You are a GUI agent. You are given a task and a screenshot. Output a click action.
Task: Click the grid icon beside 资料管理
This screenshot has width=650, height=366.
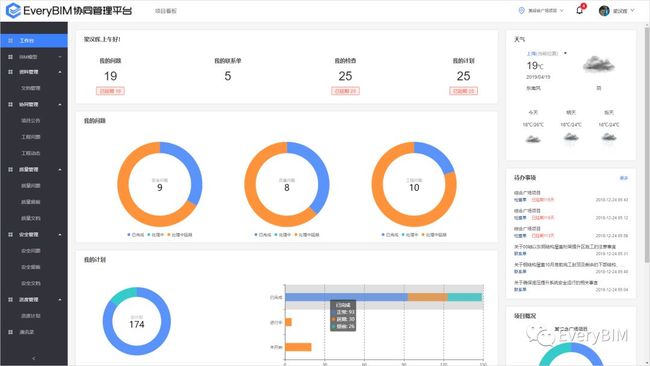point(10,72)
